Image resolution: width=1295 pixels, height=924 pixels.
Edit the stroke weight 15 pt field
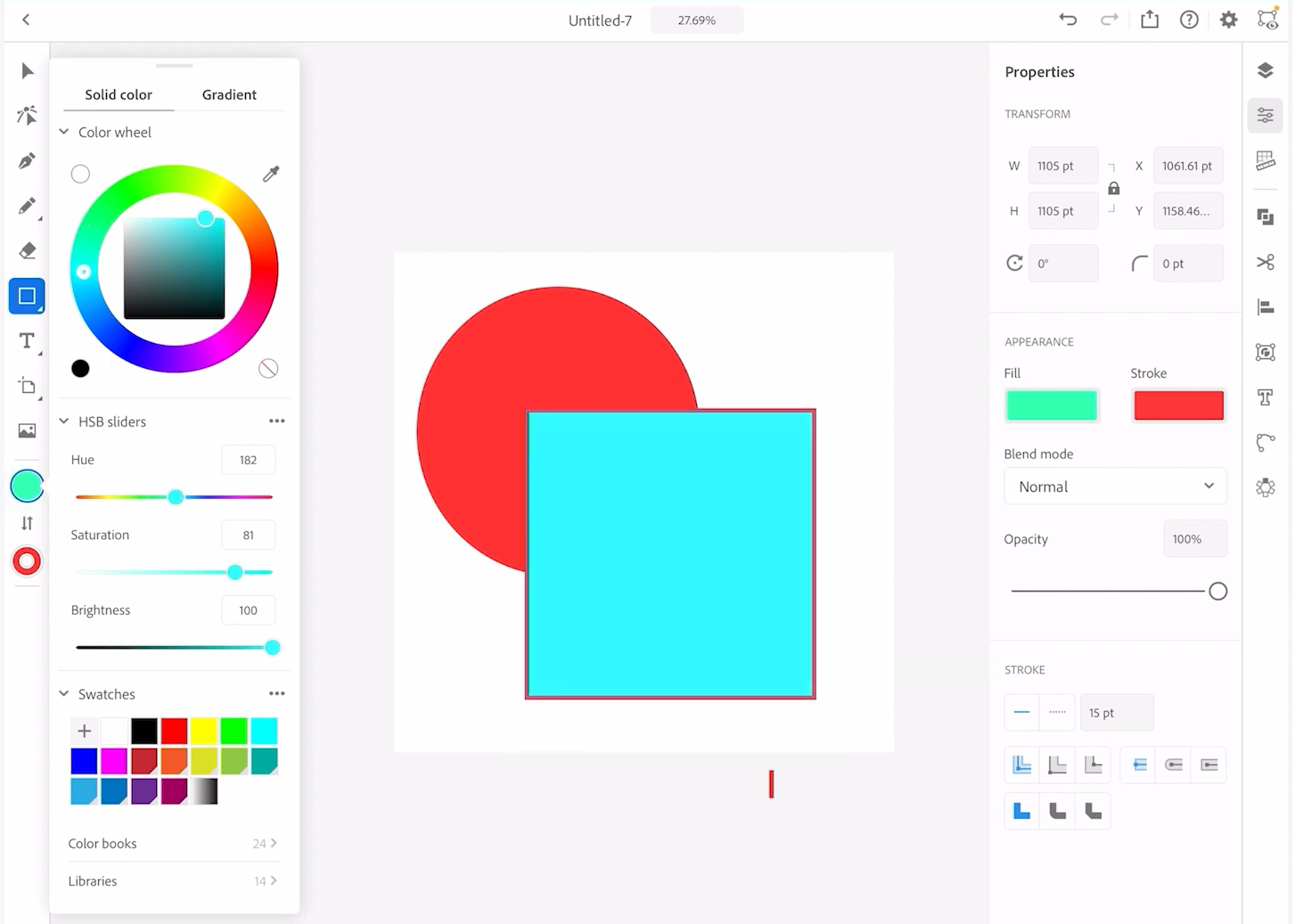1117,712
